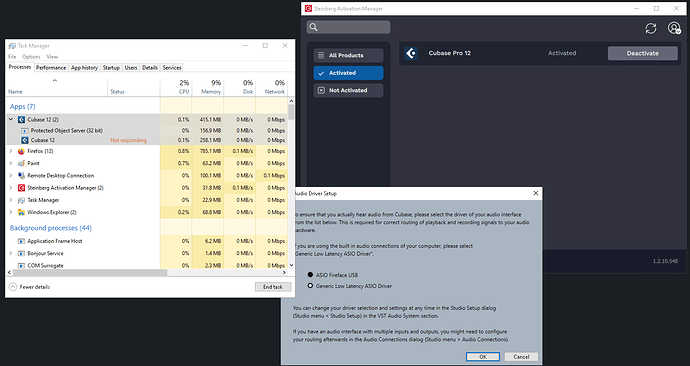This screenshot has width=690, height=366.
Task: Expand the Windows Explorer process group
Action: click(11, 212)
